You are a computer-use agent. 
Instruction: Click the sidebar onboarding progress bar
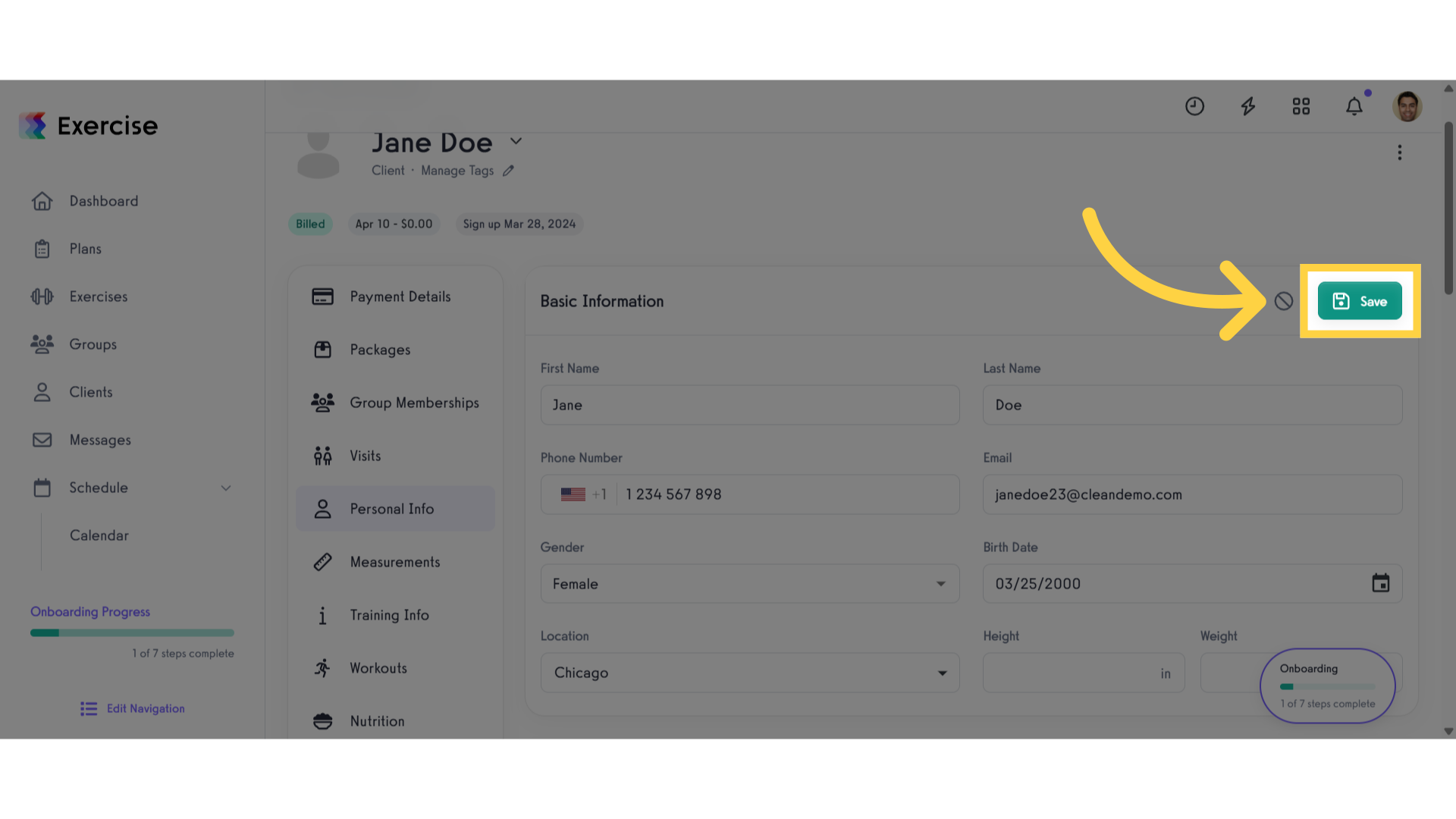point(132,632)
